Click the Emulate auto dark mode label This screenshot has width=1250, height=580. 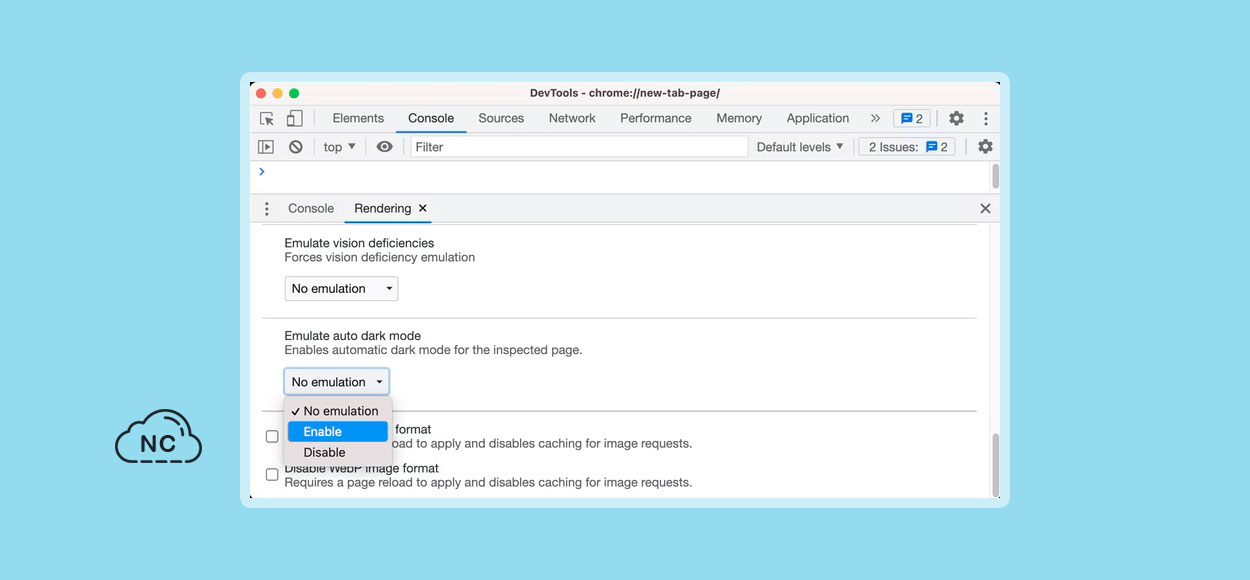tap(352, 336)
